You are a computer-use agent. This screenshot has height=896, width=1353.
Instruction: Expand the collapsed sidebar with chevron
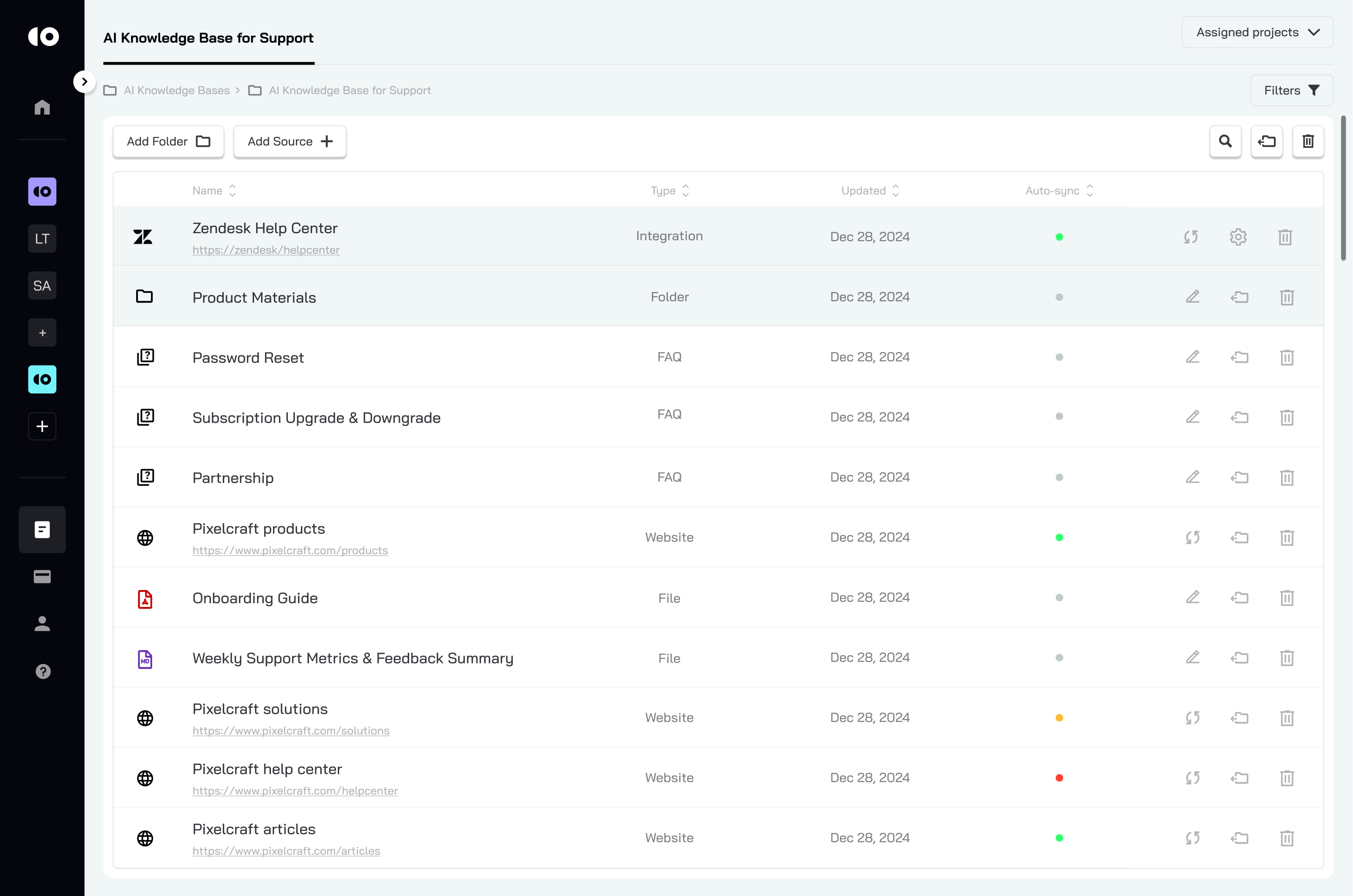[85, 82]
